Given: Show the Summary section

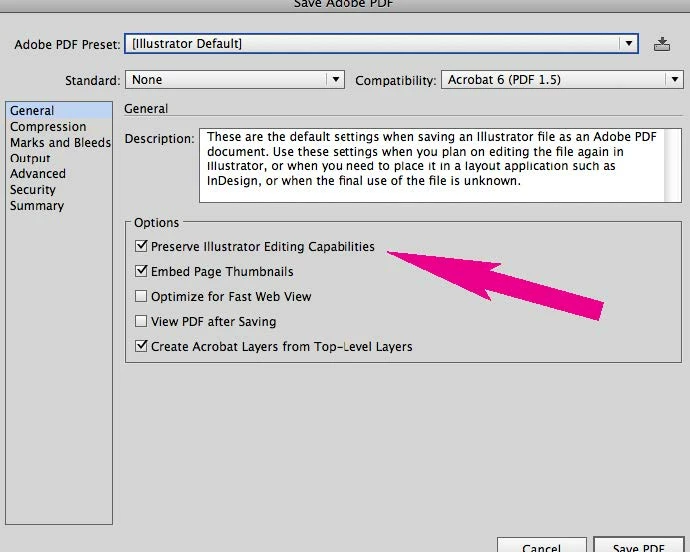Looking at the screenshot, I should tap(59, 206).
